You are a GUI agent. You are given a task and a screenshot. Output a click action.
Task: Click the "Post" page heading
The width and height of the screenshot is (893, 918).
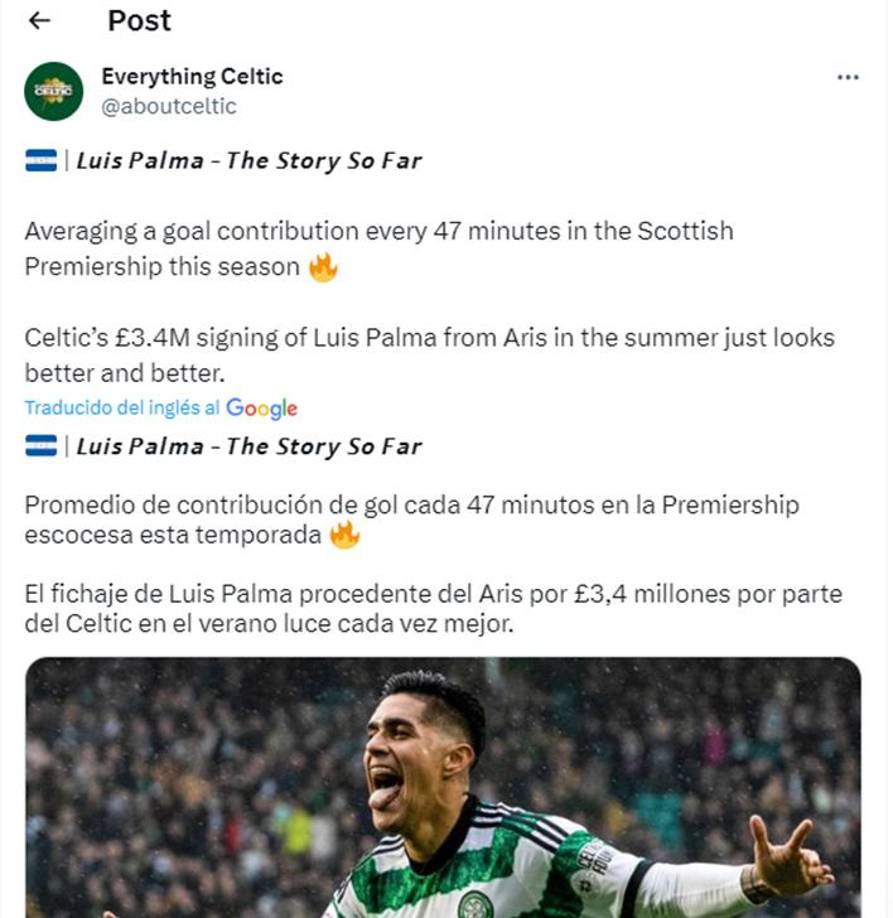pos(139,21)
